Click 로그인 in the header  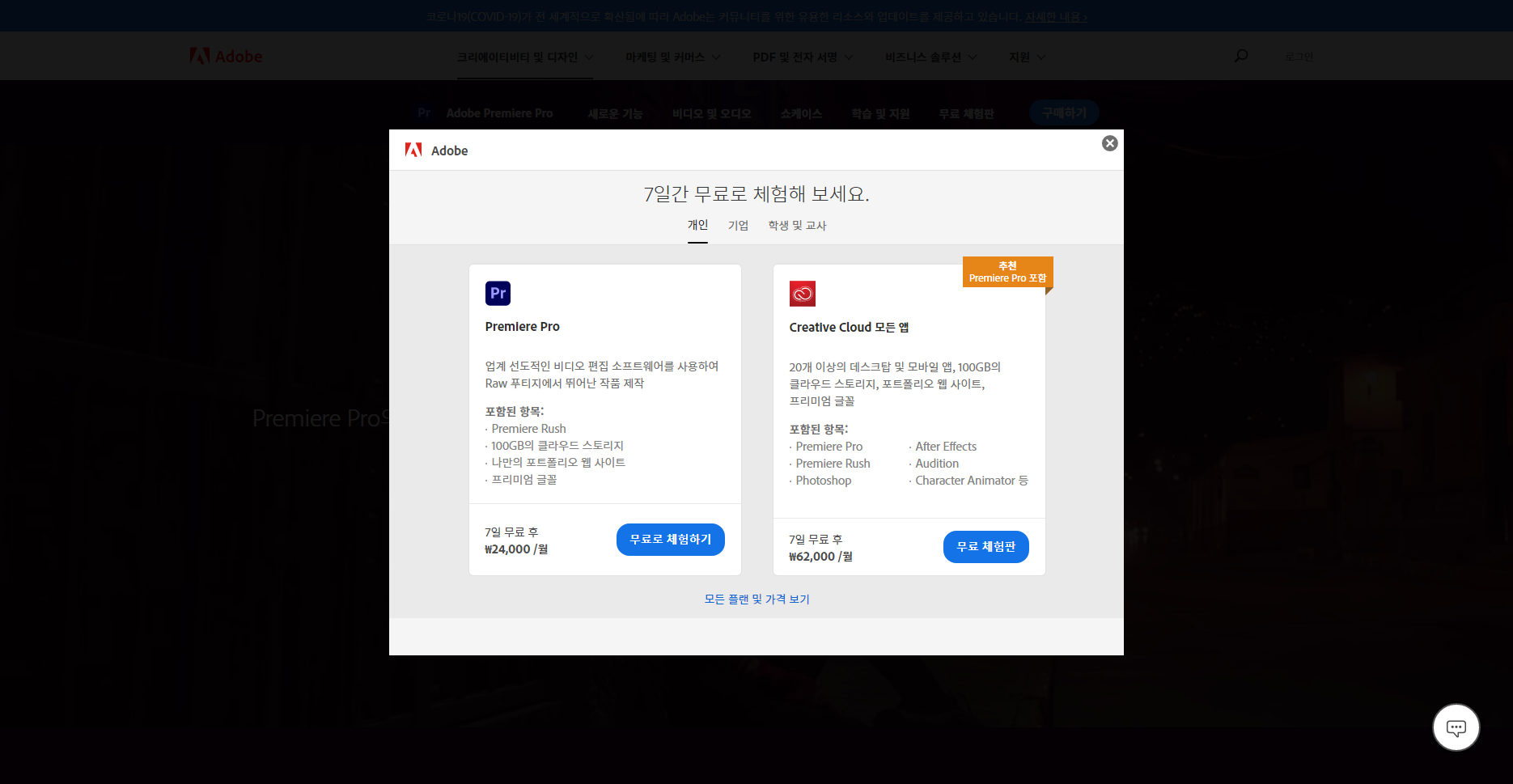1299,57
